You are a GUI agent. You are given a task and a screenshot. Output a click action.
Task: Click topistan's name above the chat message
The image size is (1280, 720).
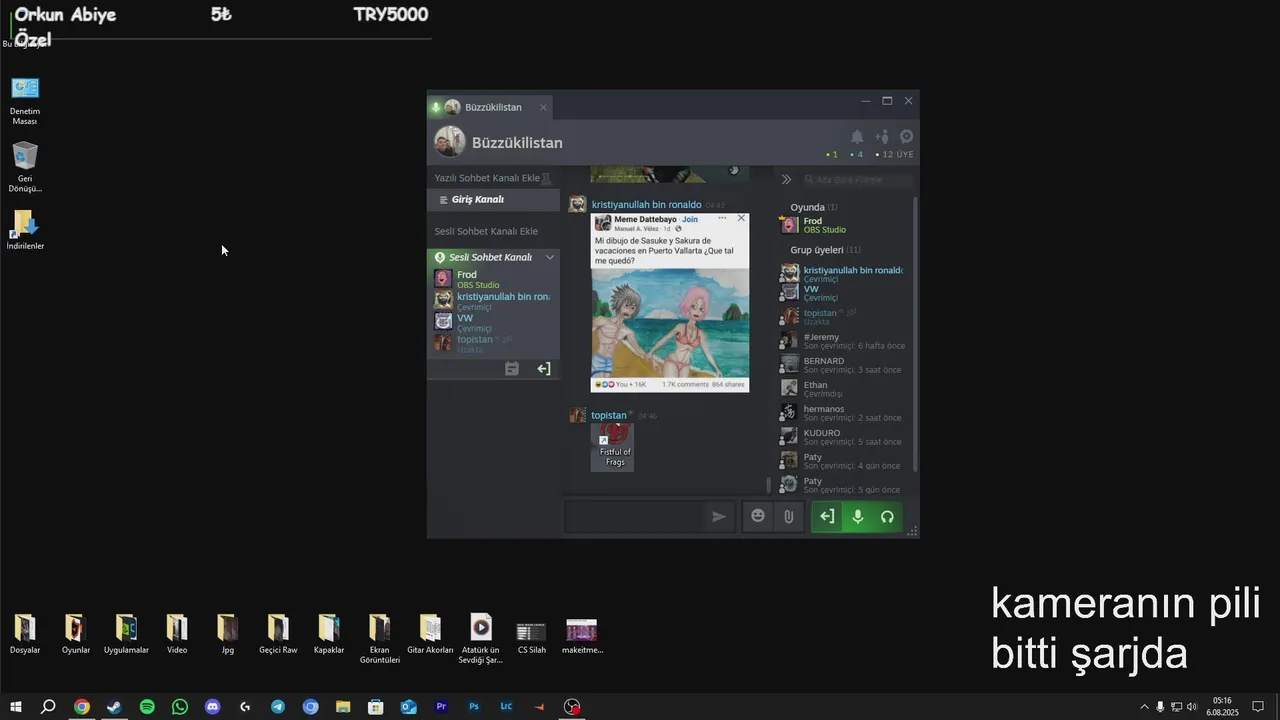pyautogui.click(x=608, y=415)
